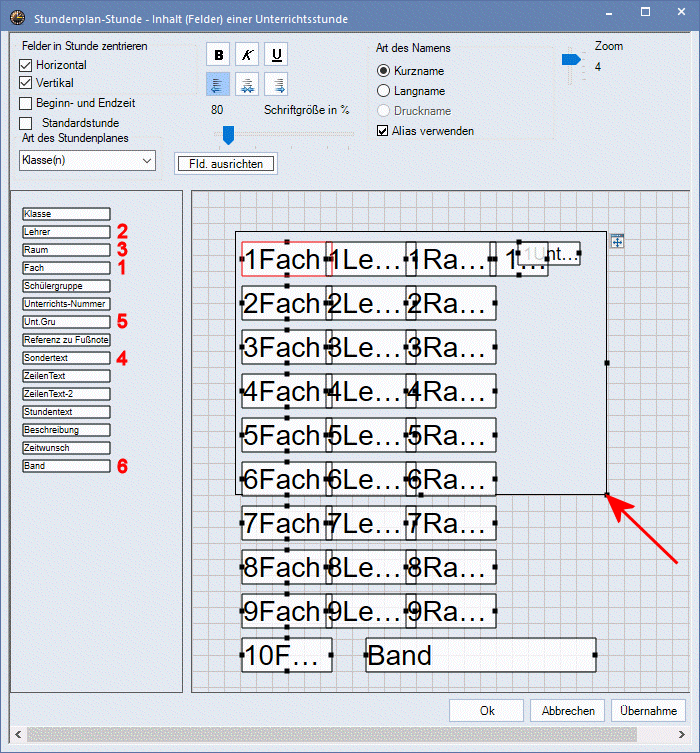Screen dimensions: 700x753
Task: Disable the Alias verwenden checkbox
Action: (x=382, y=130)
